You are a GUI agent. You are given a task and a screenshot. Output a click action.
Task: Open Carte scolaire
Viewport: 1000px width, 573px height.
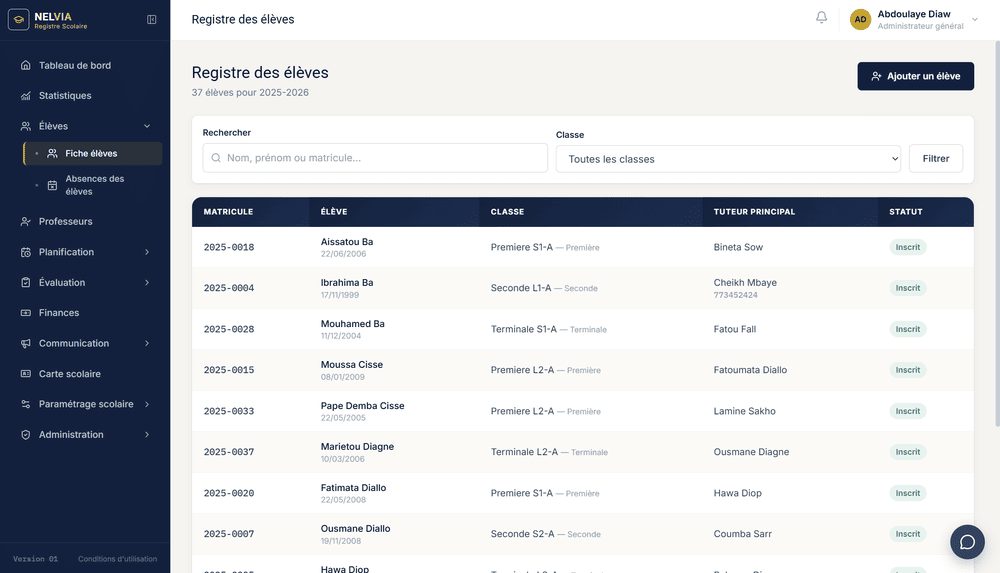(70, 374)
